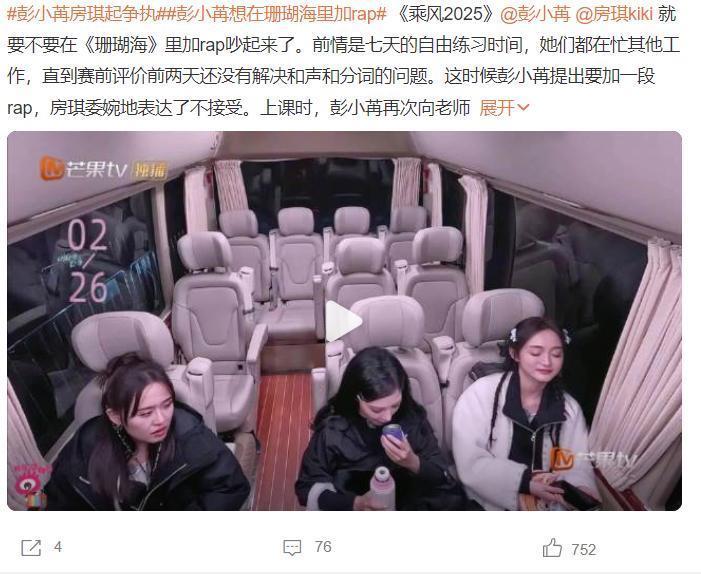Click the 《乘风2025》 title text
Image resolution: width=701 pixels, height=574 pixels.
pos(445,14)
